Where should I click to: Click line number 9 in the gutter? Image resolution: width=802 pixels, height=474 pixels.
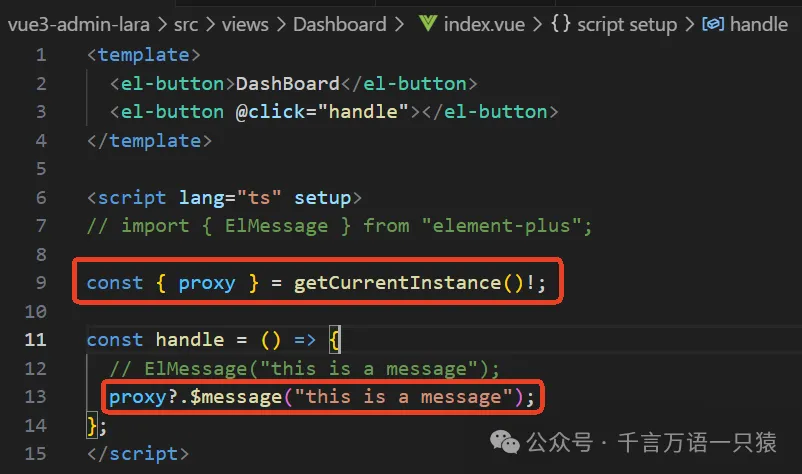click(41, 283)
